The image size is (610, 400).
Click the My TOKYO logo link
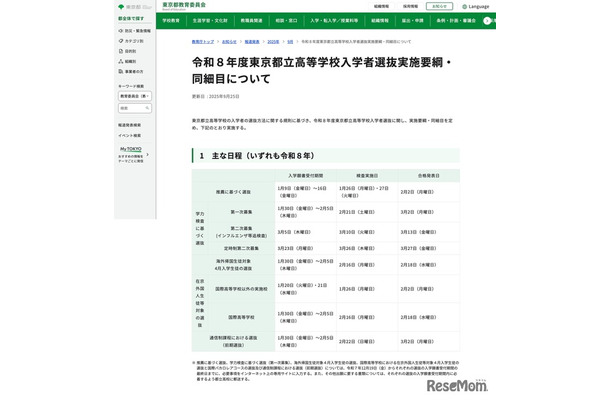tap(131, 149)
